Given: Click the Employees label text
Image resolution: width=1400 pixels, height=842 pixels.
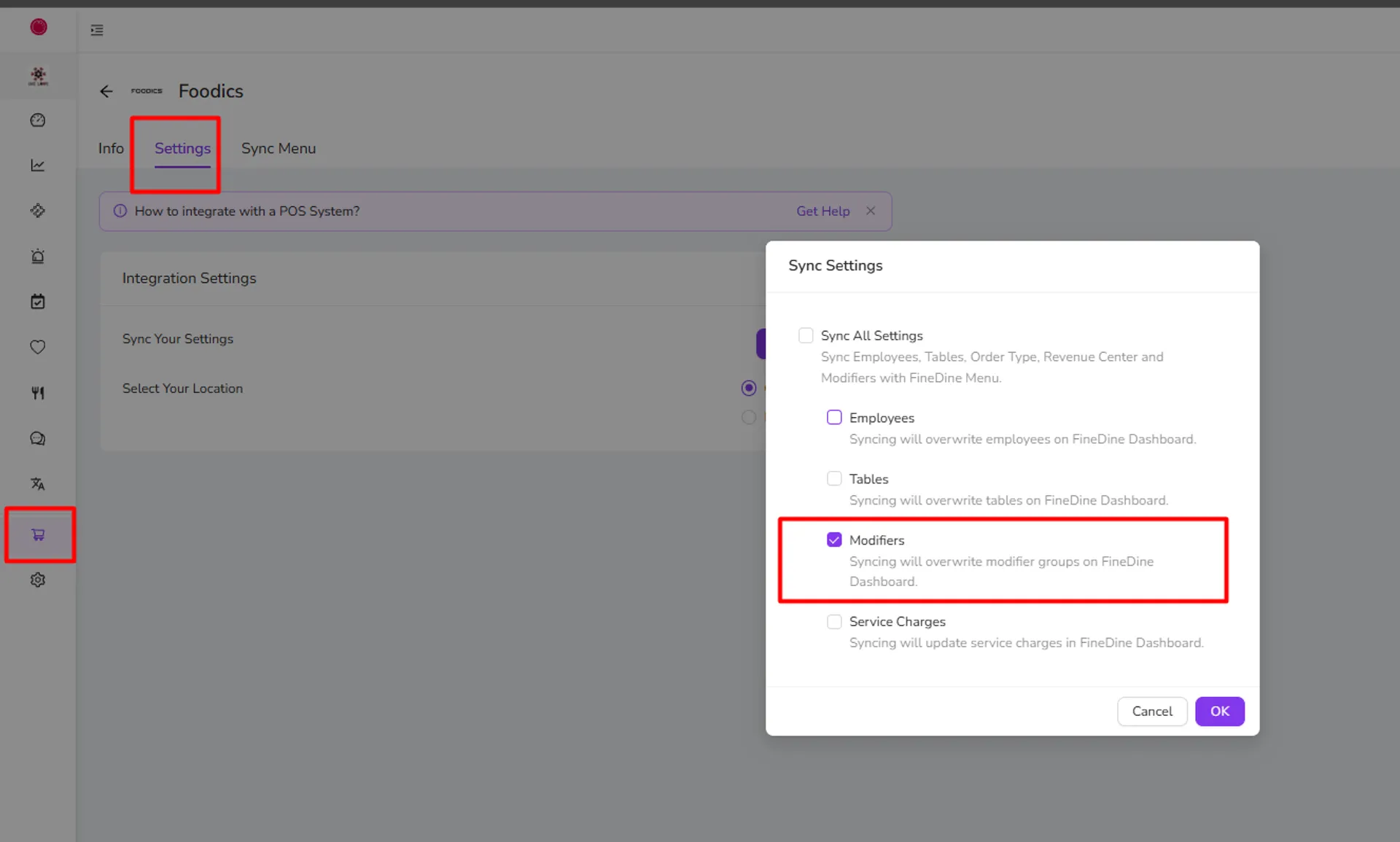Looking at the screenshot, I should click(x=882, y=418).
